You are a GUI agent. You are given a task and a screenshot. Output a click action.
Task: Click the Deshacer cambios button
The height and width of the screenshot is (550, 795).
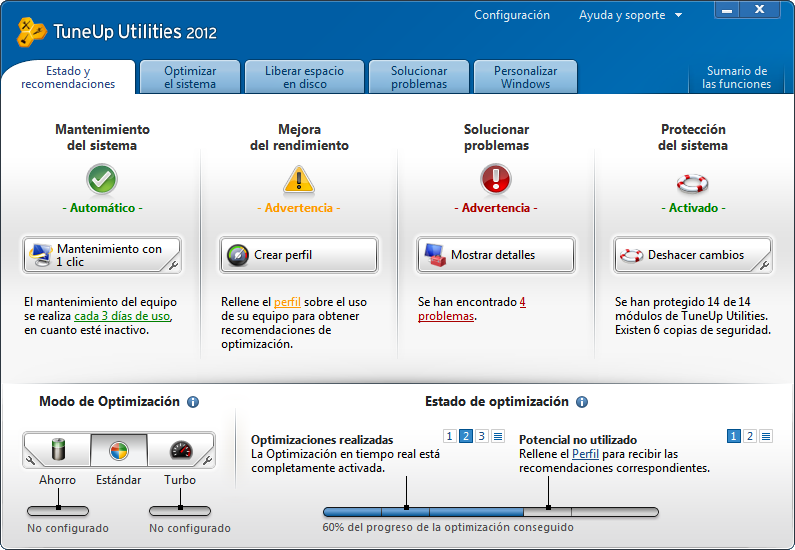pyautogui.click(x=693, y=255)
